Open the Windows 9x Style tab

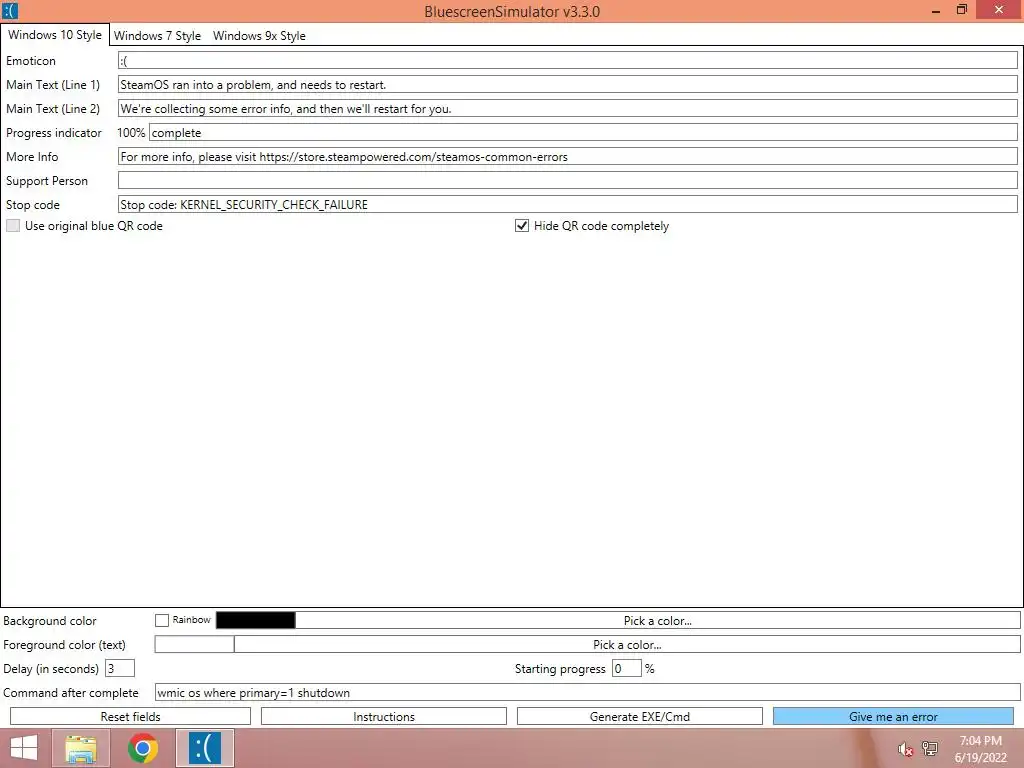coord(259,36)
